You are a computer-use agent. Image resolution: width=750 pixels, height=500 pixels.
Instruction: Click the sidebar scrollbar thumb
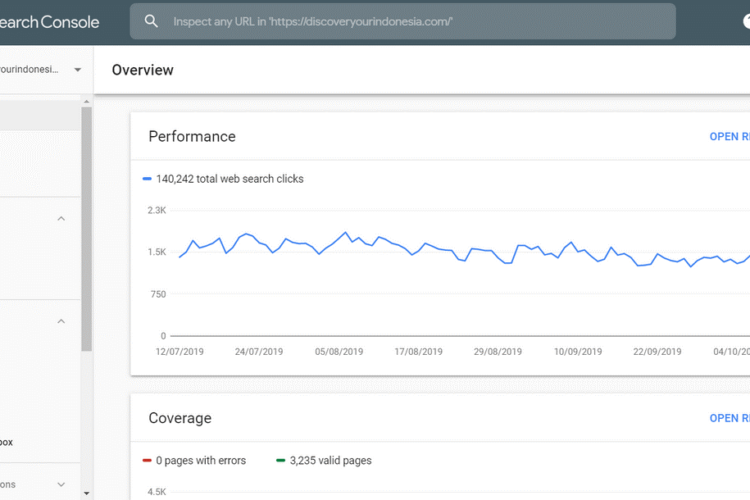coord(87,229)
